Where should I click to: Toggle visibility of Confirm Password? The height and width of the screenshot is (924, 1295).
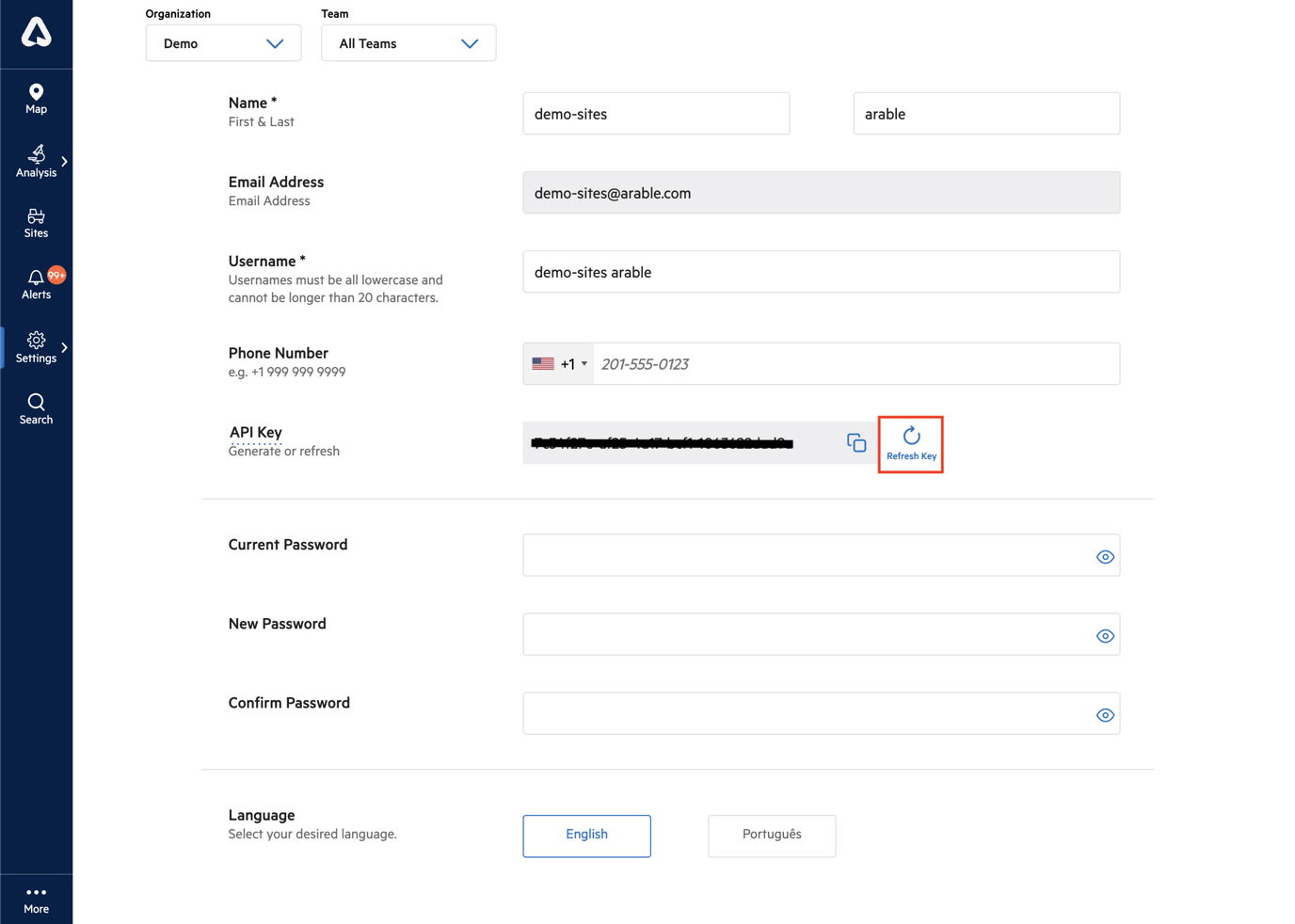(x=1105, y=715)
